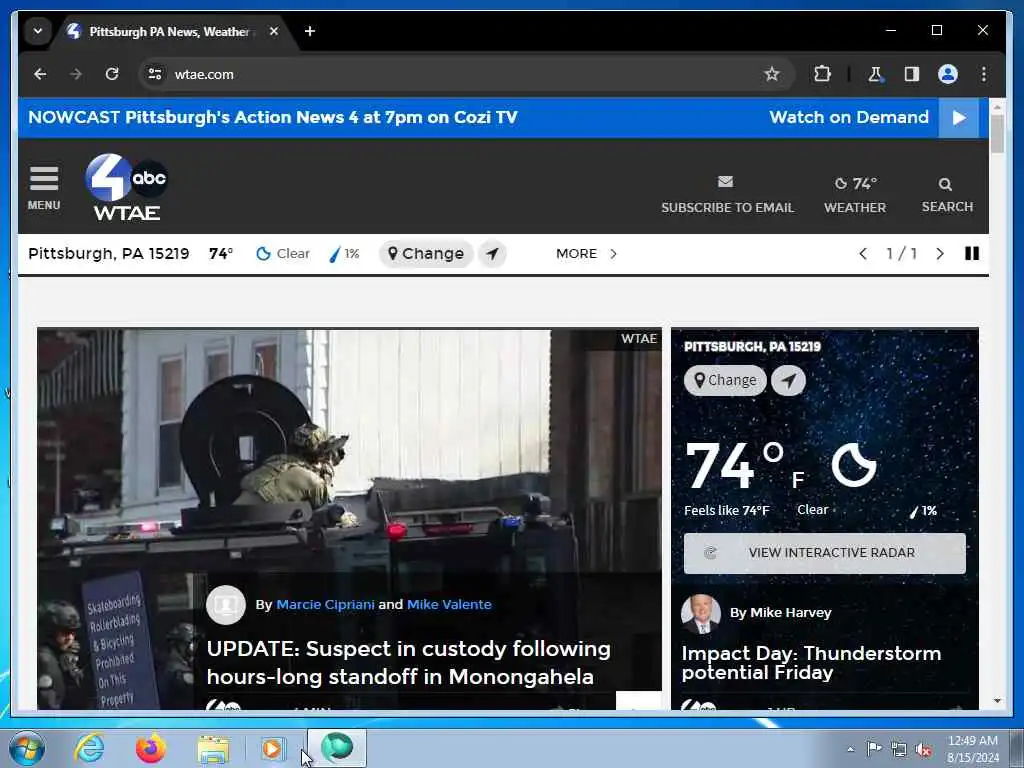Click the scrollbar down arrow
The image size is (1024, 768).
(x=997, y=701)
